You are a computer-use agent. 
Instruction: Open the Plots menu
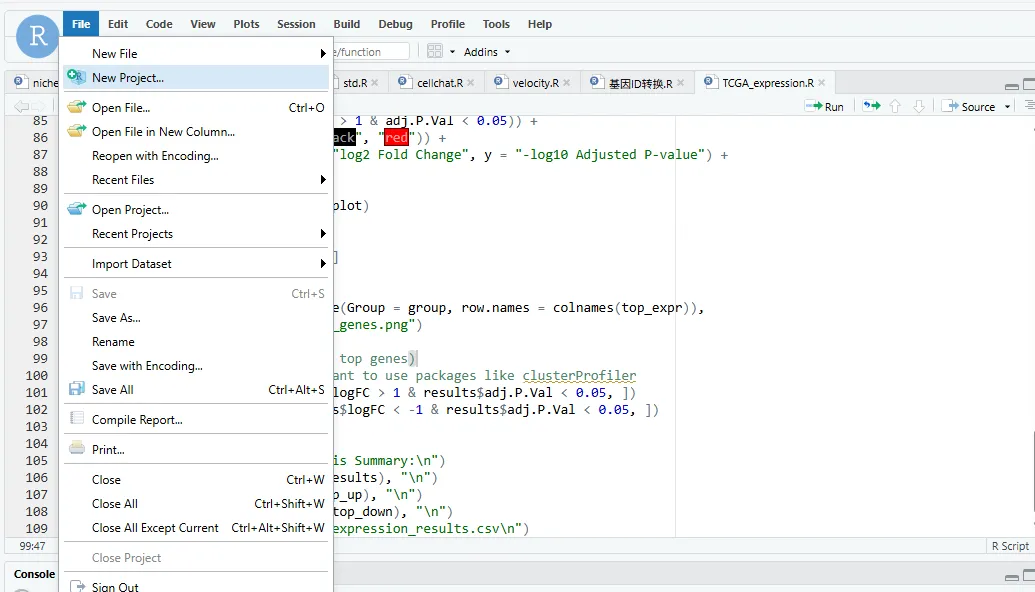pyautogui.click(x=246, y=24)
